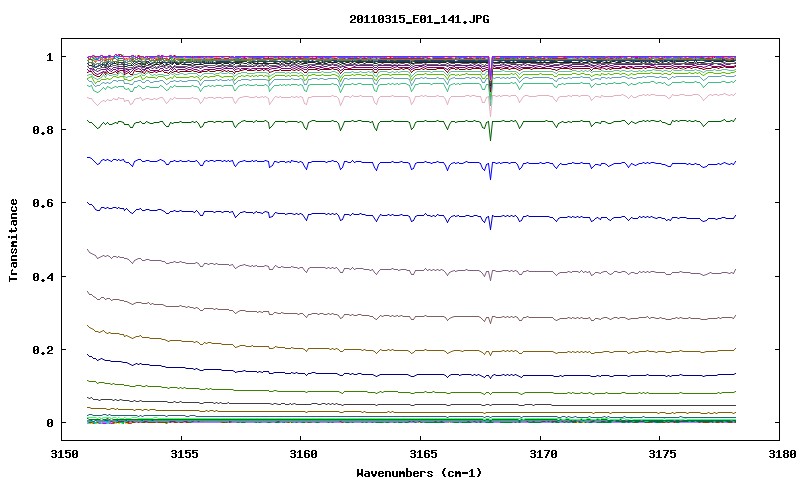800x480 pixels.
Task: Click the y-axis tick label 0.4
Action: 43,276
